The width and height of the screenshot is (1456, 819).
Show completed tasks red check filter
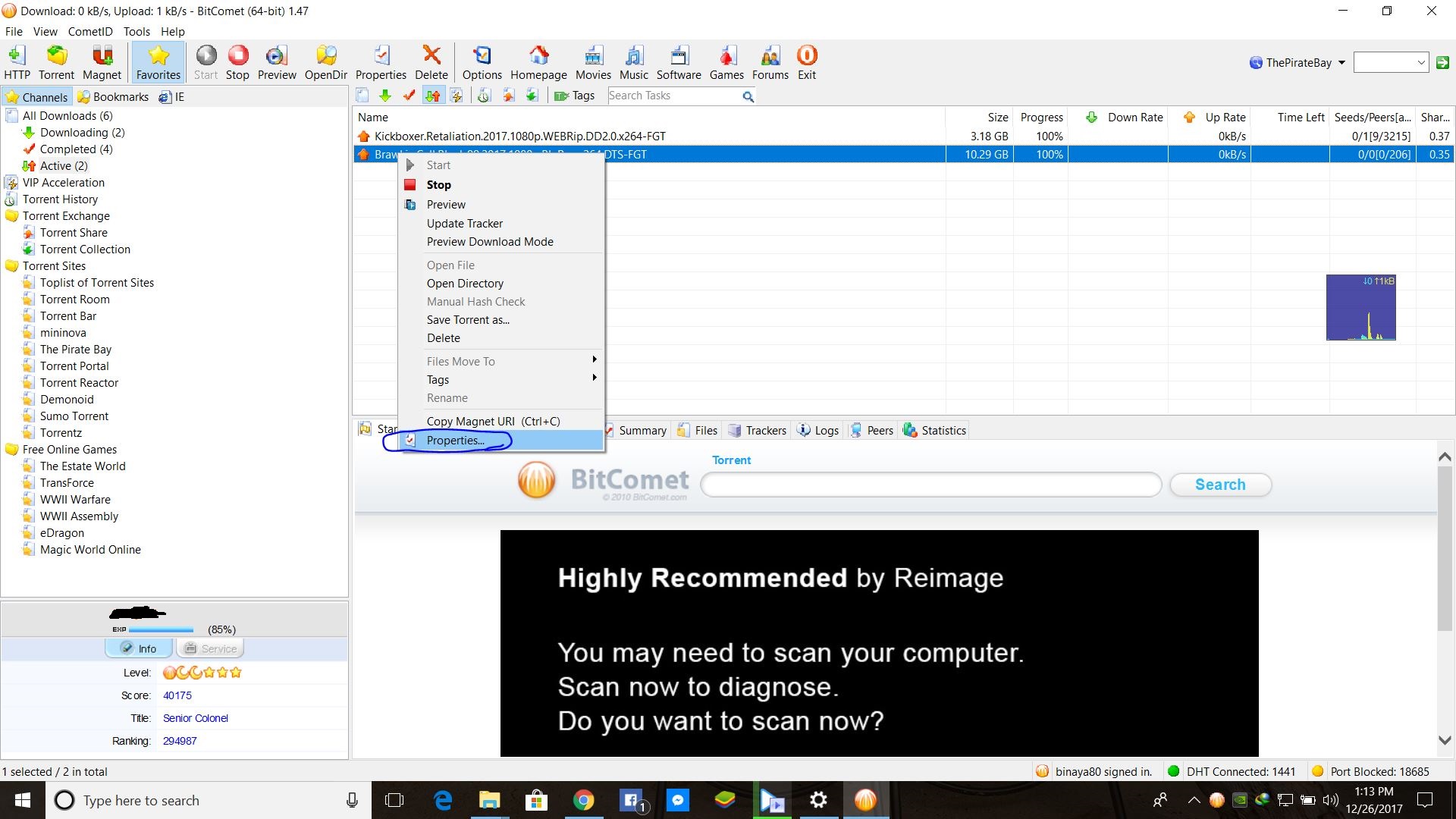(409, 96)
